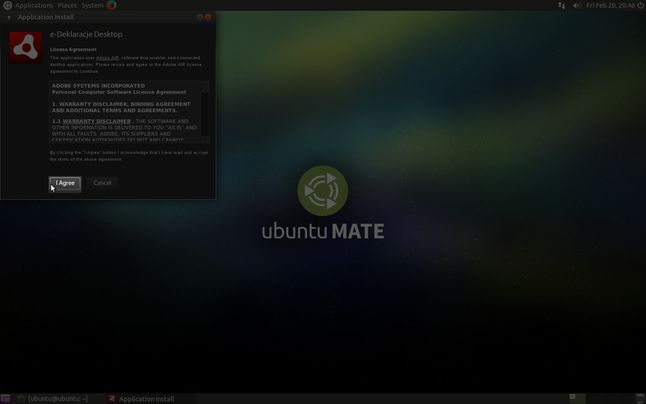Click the License Agreement label

[73, 49]
